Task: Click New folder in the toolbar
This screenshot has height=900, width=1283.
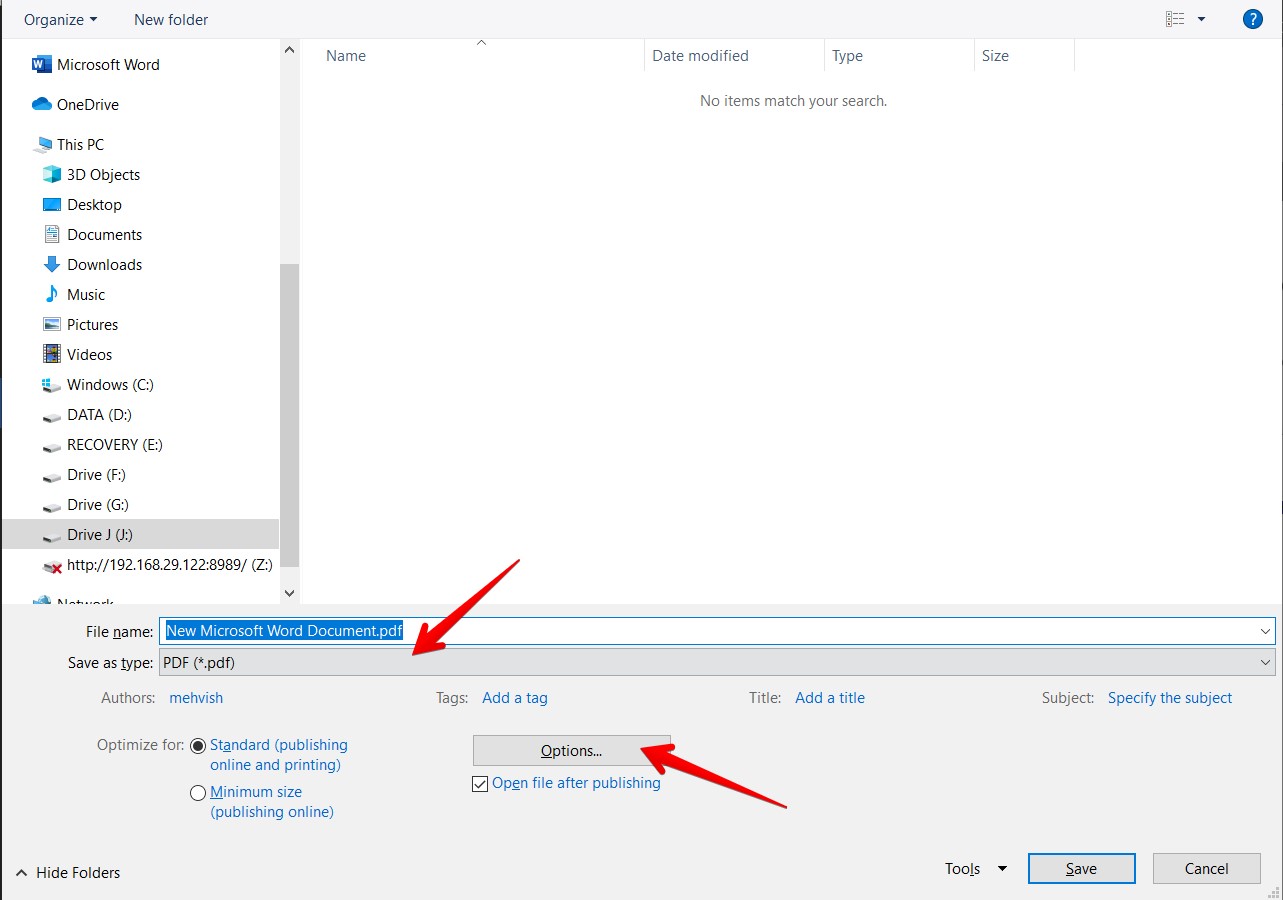Action: [171, 19]
